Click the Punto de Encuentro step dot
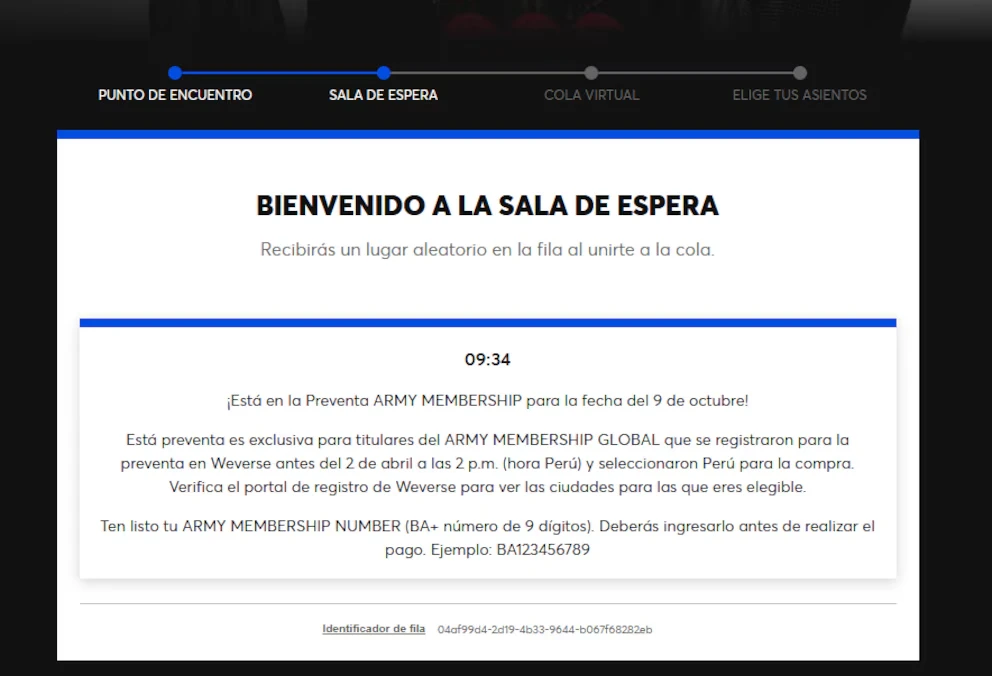Viewport: 992px width, 676px height. [175, 73]
